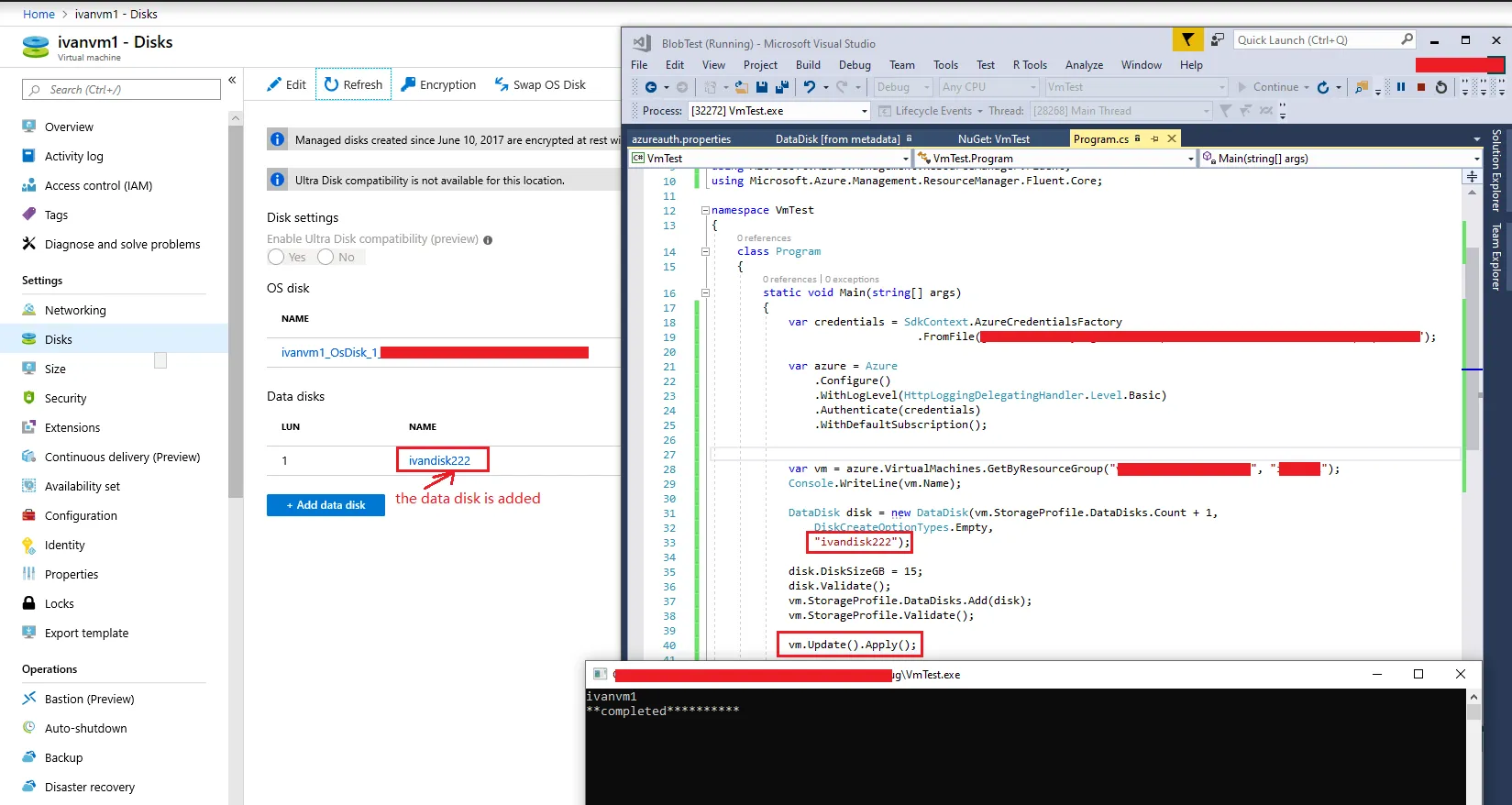The width and height of the screenshot is (1512, 805).
Task: Open the Any CPU platform dropdown
Action: (x=989, y=87)
